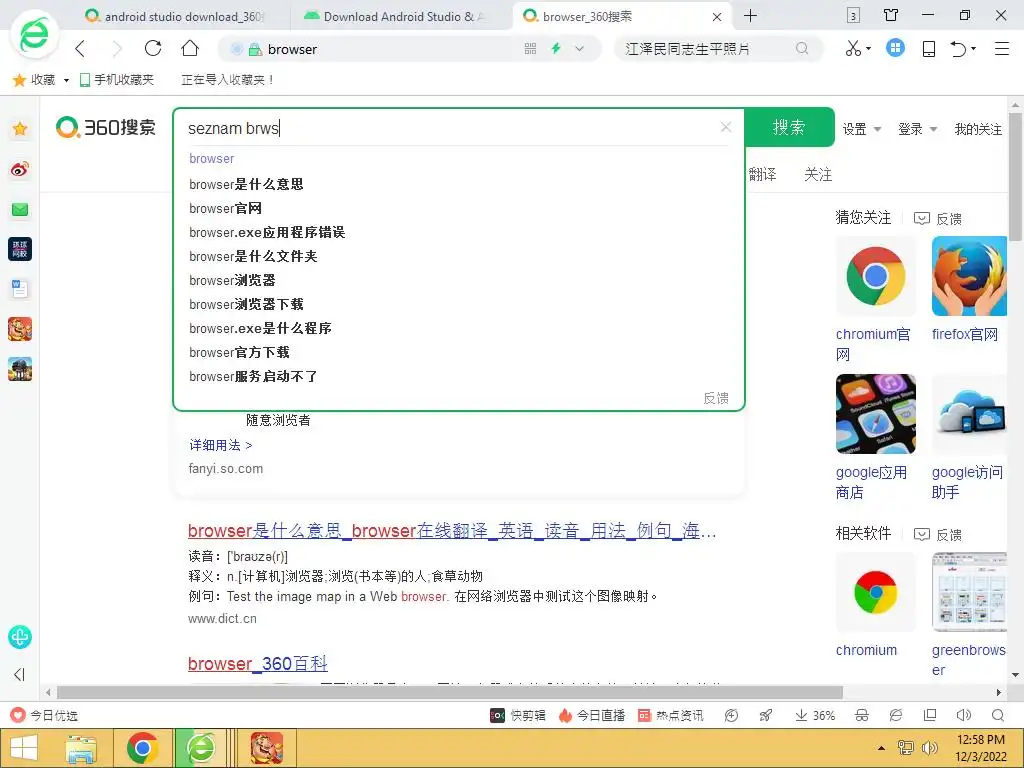Viewport: 1024px width, 768px height.
Task: Open 今日优选 in status bar
Action: click(44, 716)
